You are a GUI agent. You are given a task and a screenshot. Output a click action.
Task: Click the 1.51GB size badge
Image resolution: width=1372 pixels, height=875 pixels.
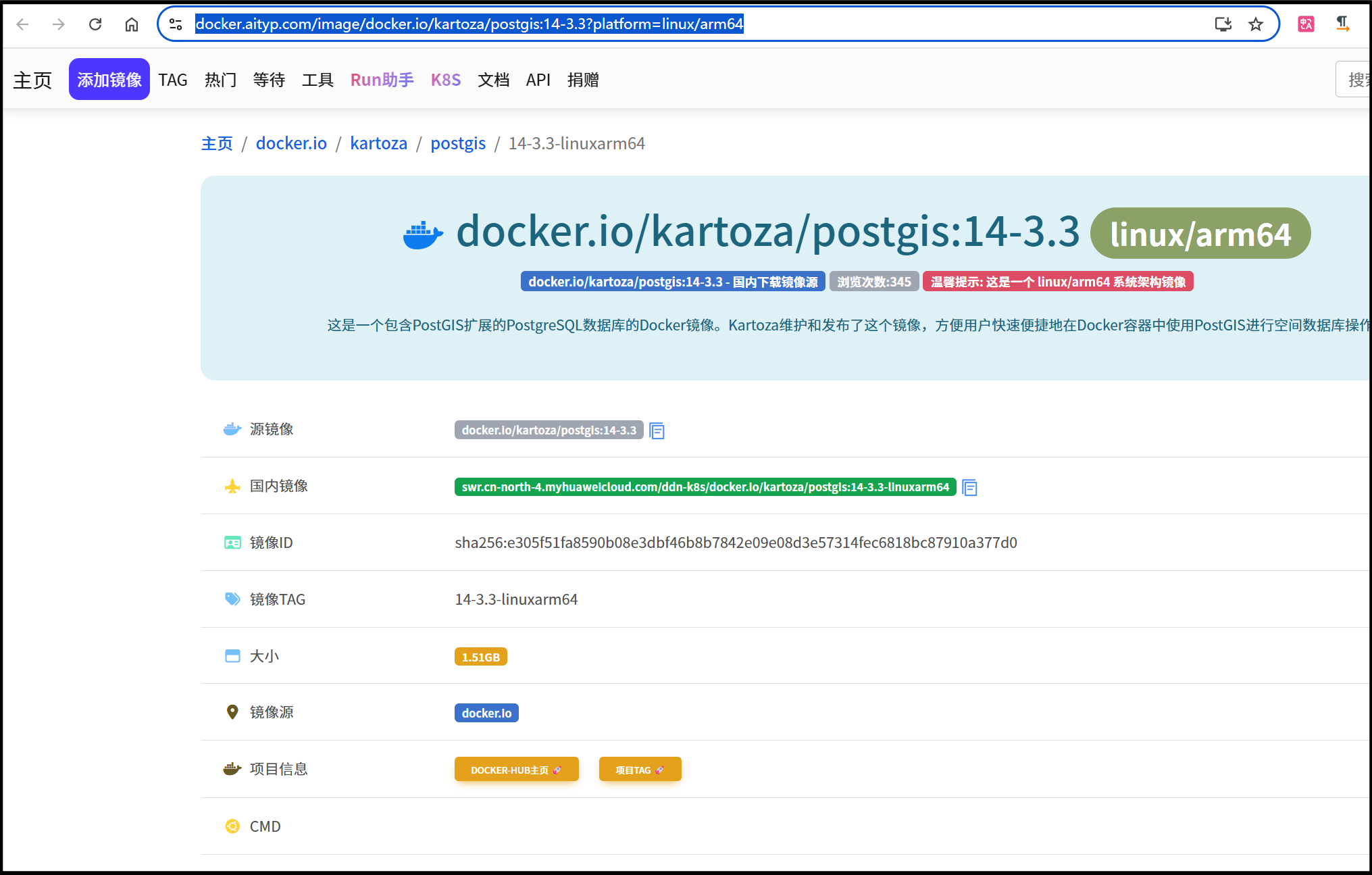point(481,657)
